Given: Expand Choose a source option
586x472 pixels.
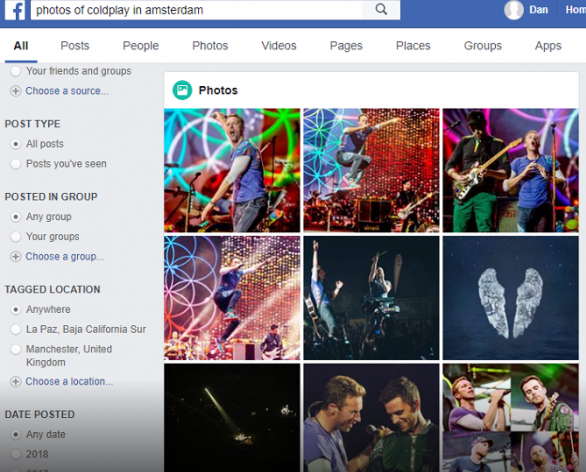Looking at the screenshot, I should coord(67,91).
